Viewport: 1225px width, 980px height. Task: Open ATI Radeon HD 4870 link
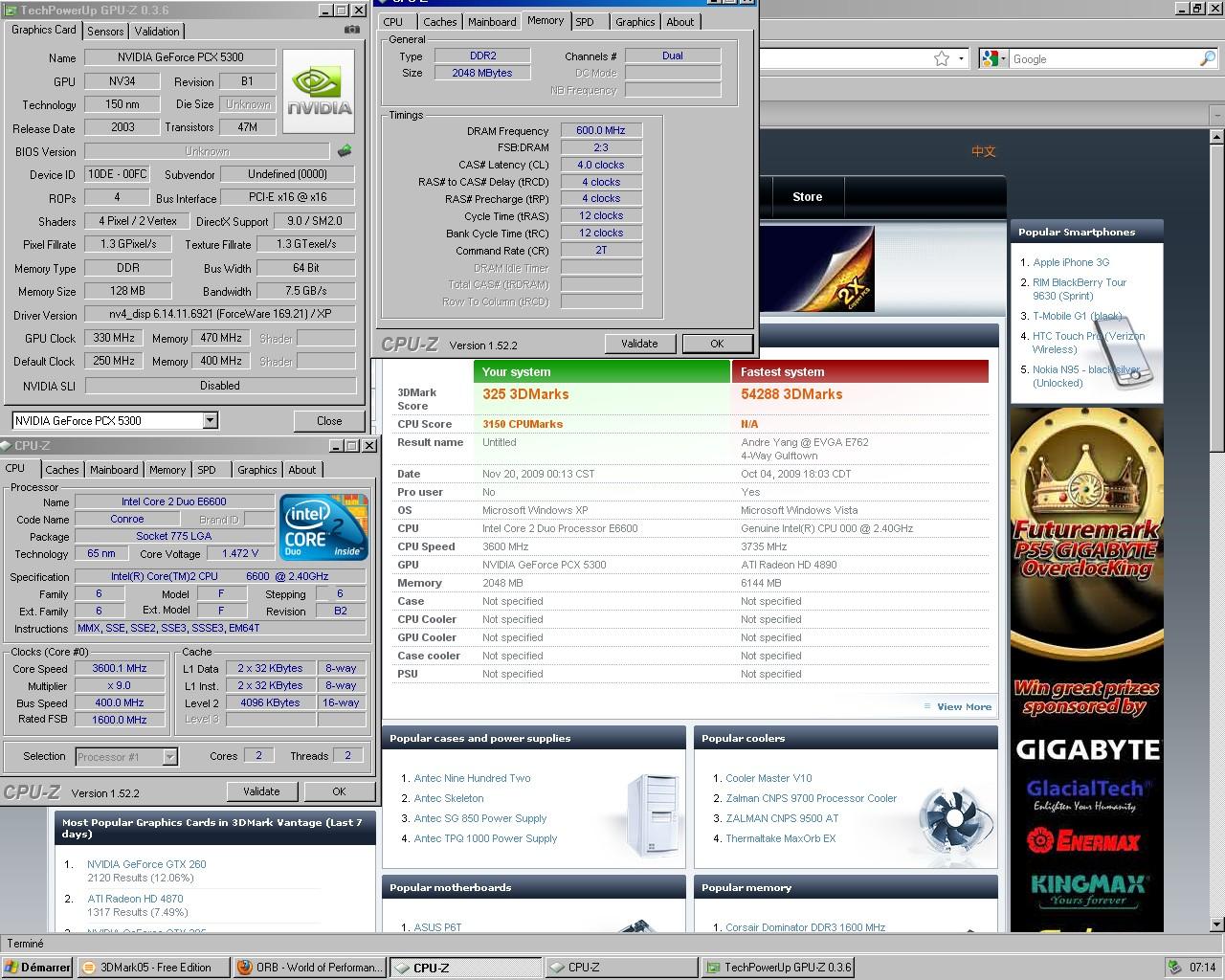[135, 899]
